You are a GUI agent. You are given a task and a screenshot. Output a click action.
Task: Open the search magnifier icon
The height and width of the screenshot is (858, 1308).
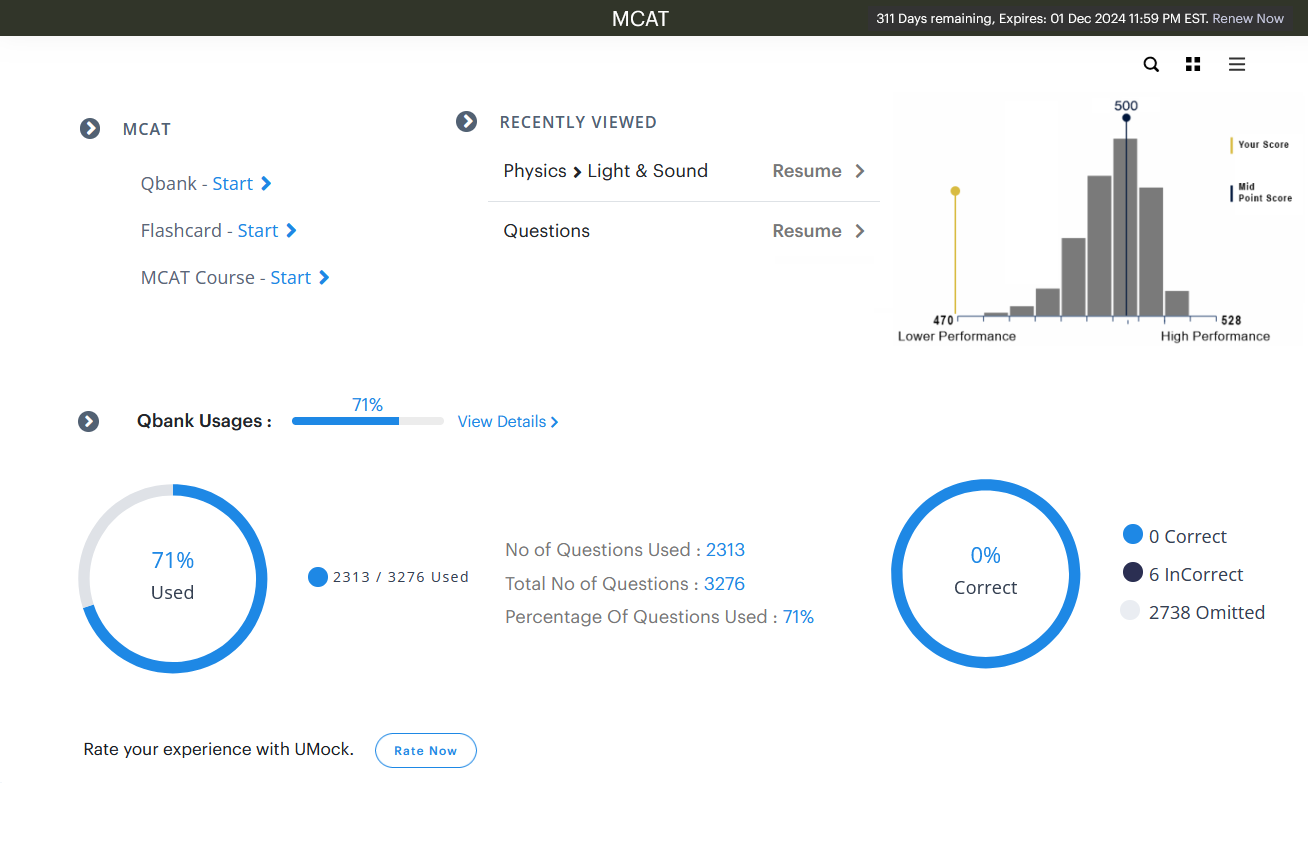tap(1151, 64)
